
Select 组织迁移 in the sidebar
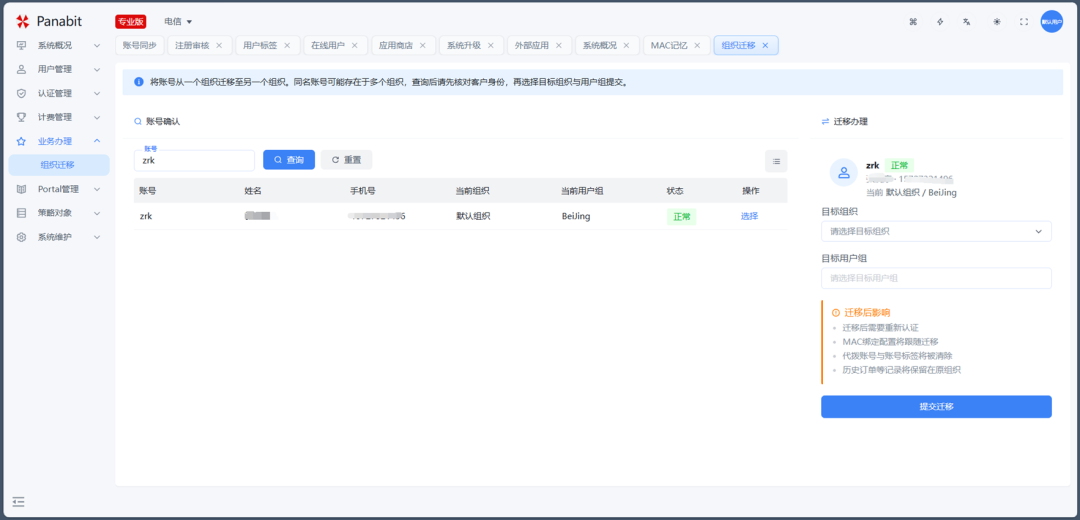[59, 165]
